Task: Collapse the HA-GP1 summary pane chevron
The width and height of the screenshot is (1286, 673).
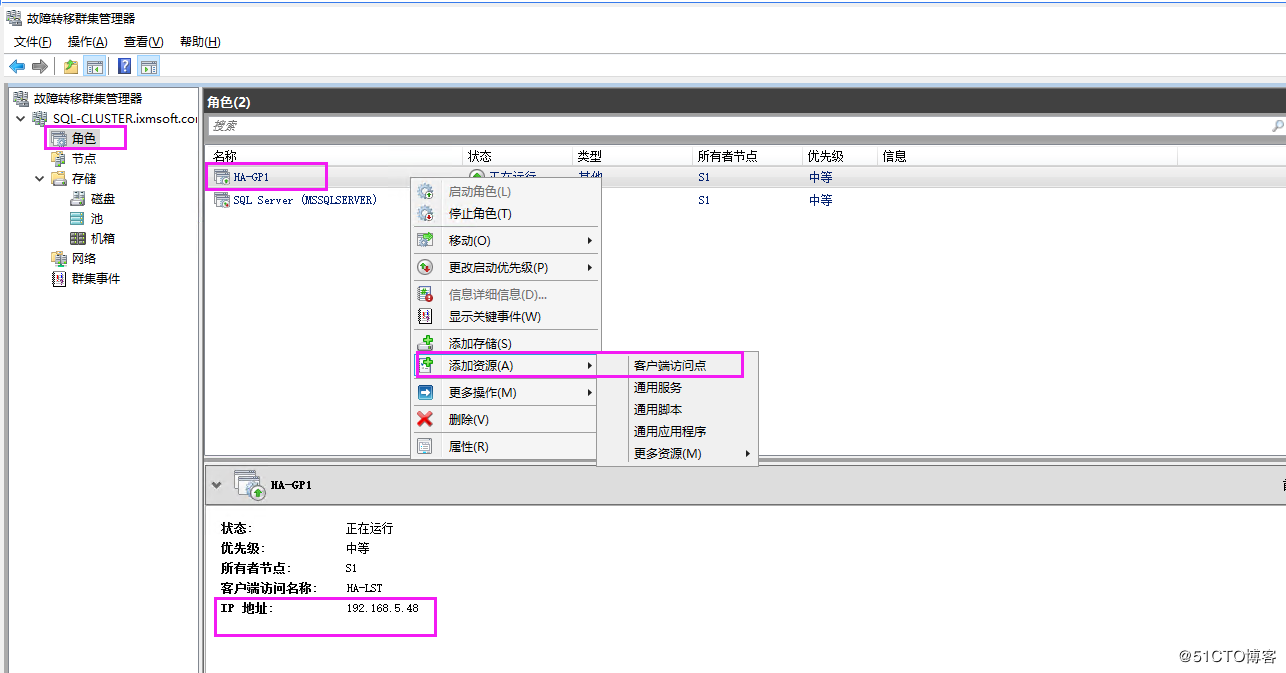Action: pos(218,484)
